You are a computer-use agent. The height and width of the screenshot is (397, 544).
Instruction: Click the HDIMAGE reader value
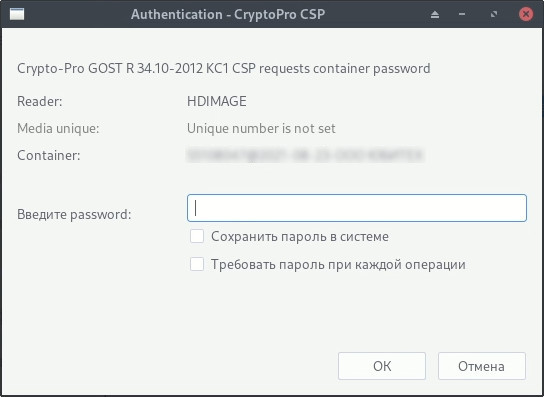217,101
